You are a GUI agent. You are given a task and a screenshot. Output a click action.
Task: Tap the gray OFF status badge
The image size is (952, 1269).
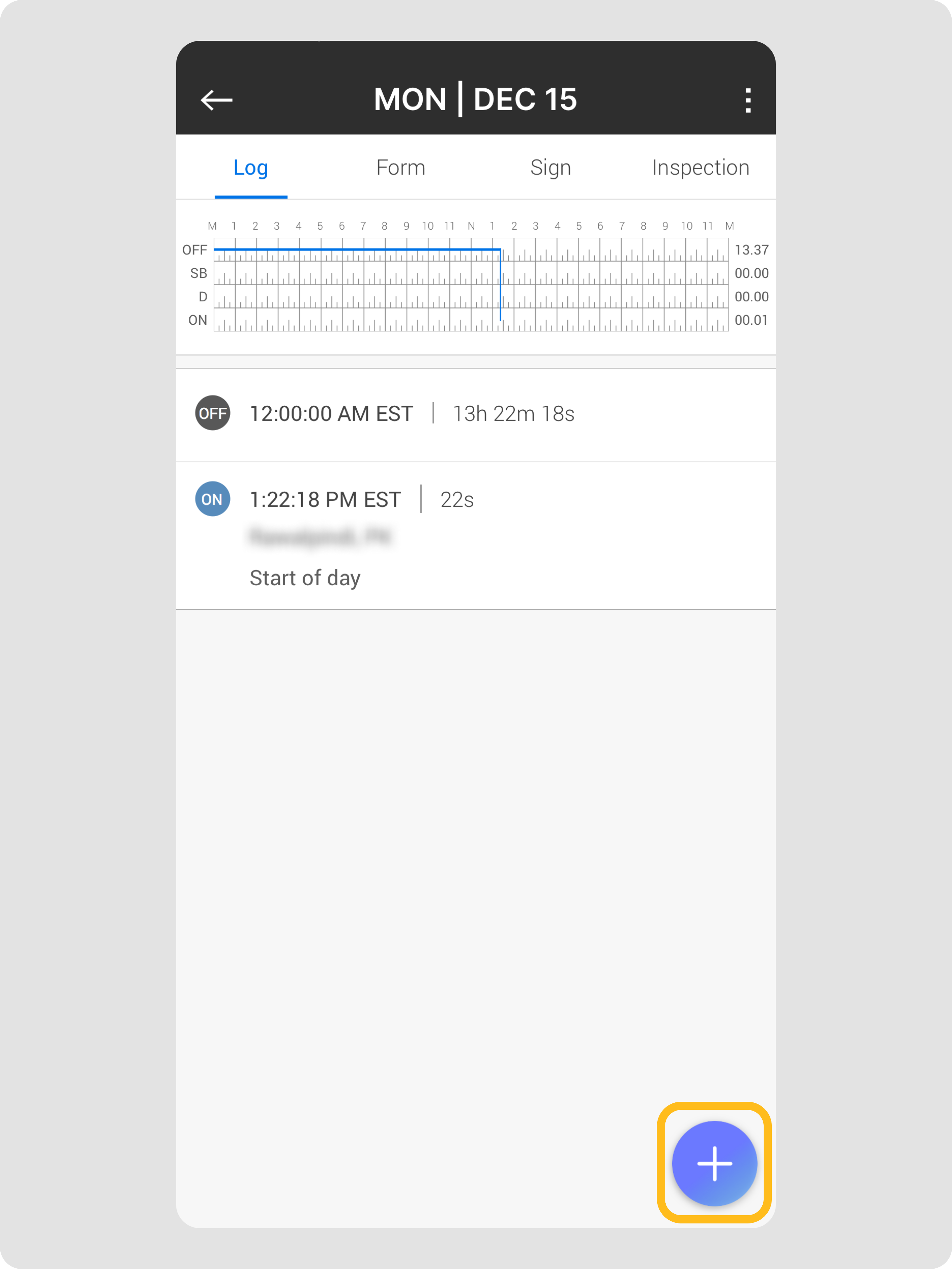coord(213,413)
